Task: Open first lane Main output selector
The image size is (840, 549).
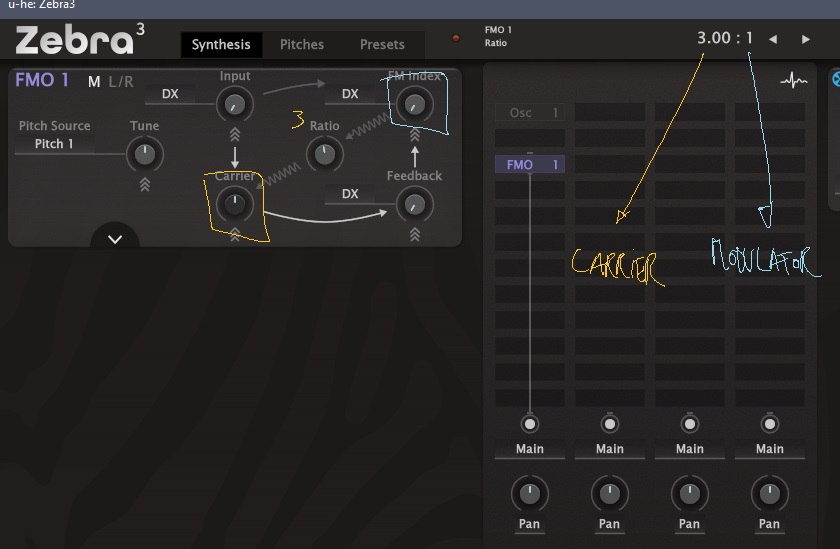Action: 530,449
